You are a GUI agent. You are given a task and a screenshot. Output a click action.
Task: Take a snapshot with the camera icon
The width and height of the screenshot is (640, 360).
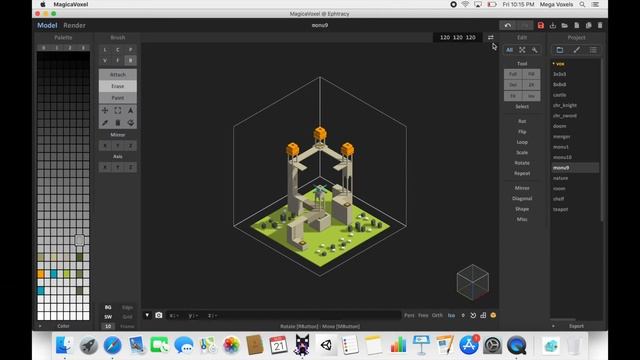point(159,315)
